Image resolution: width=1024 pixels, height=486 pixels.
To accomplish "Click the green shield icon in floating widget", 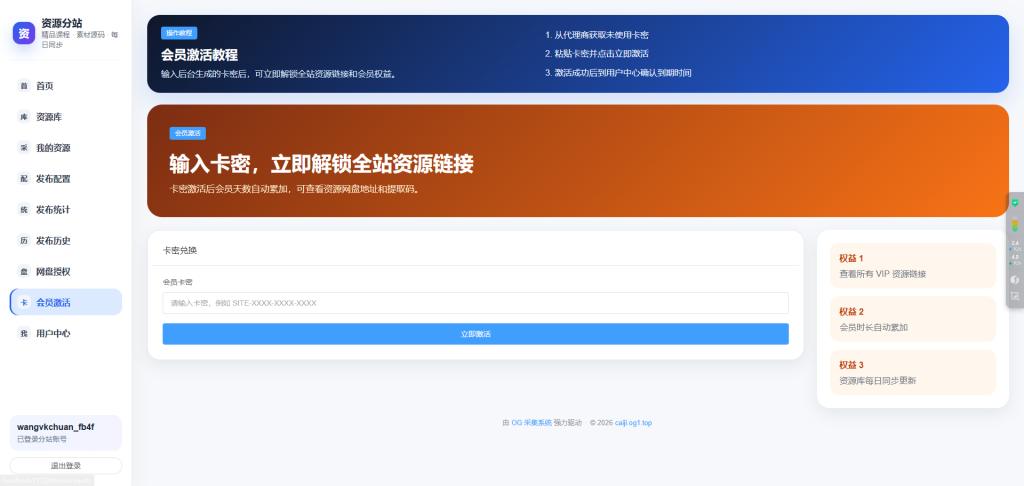I will pyautogui.click(x=1015, y=202).
